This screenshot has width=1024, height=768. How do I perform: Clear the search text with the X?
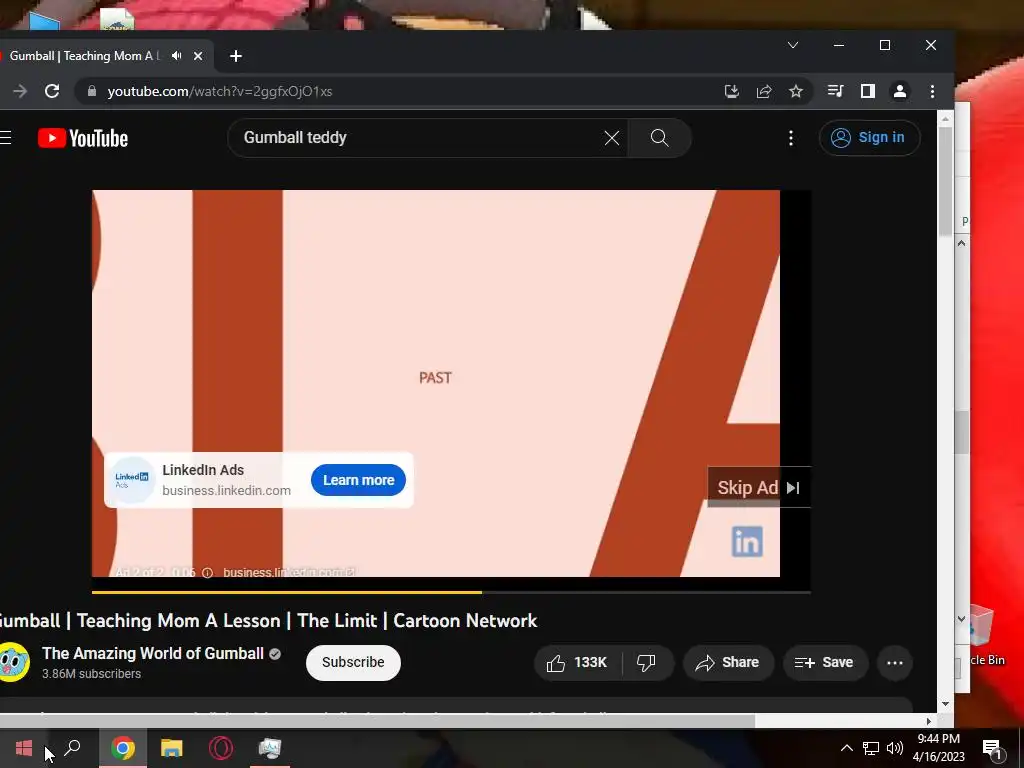[611, 138]
